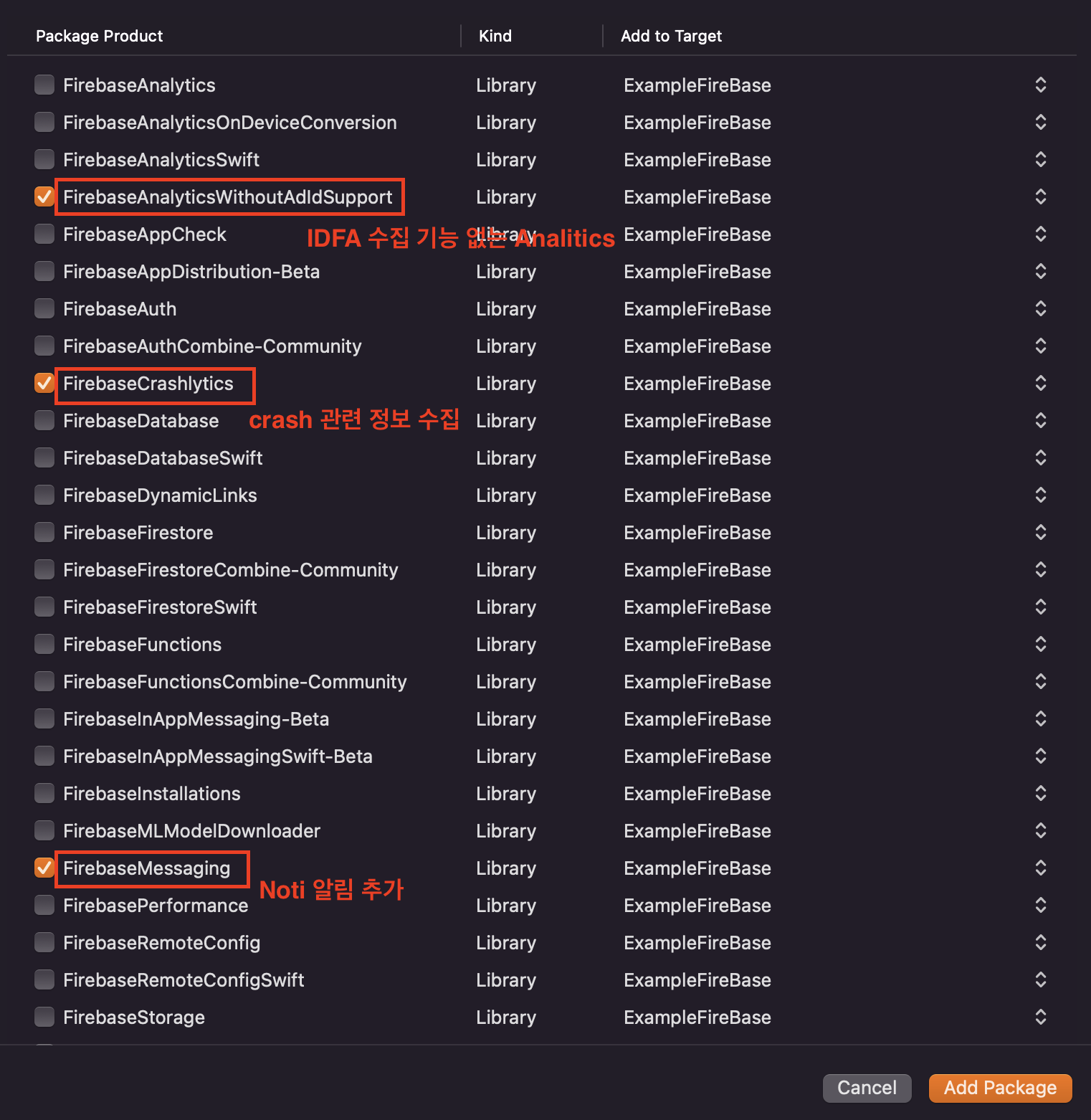Image resolution: width=1091 pixels, height=1120 pixels.
Task: Select the FirebaseDatabaseSwift row name
Action: (x=163, y=458)
